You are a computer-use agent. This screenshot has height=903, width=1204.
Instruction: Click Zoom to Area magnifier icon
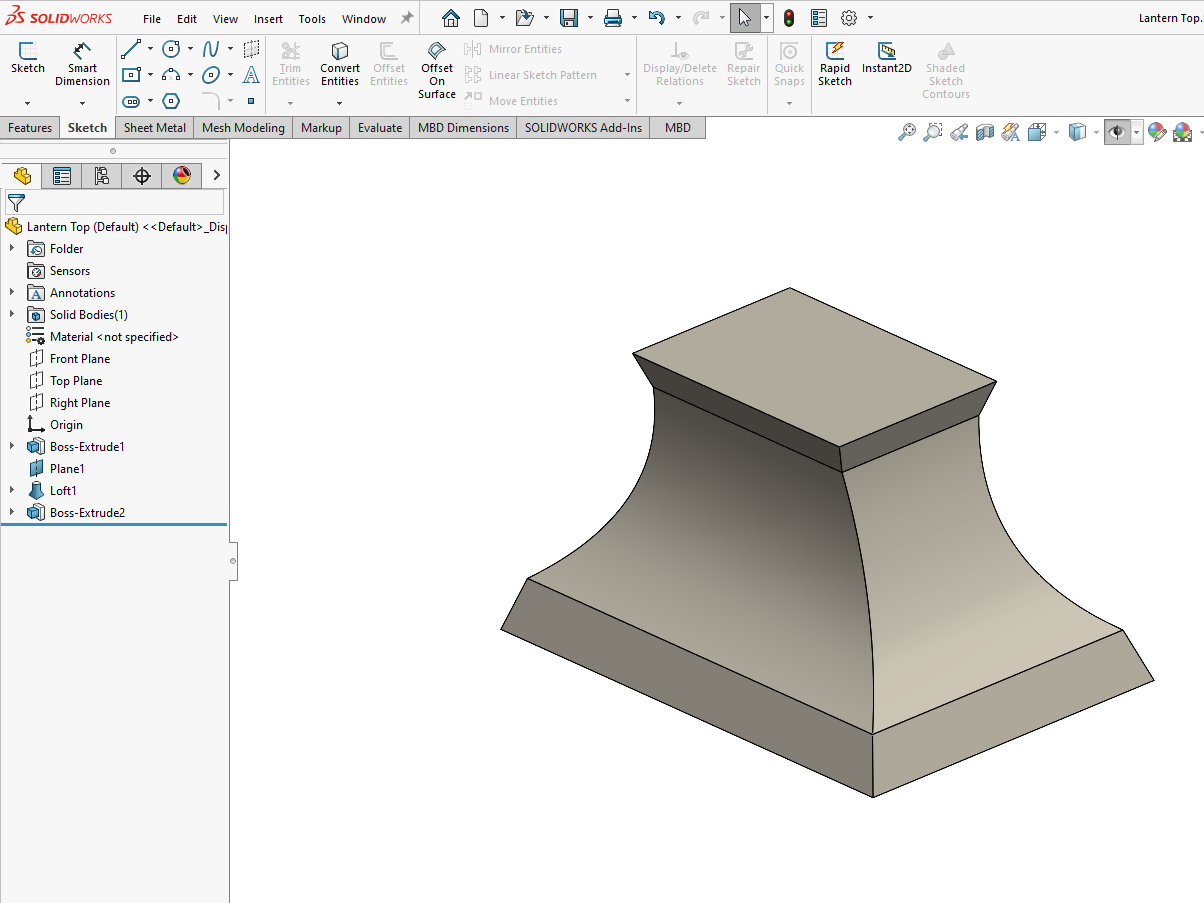coord(933,132)
